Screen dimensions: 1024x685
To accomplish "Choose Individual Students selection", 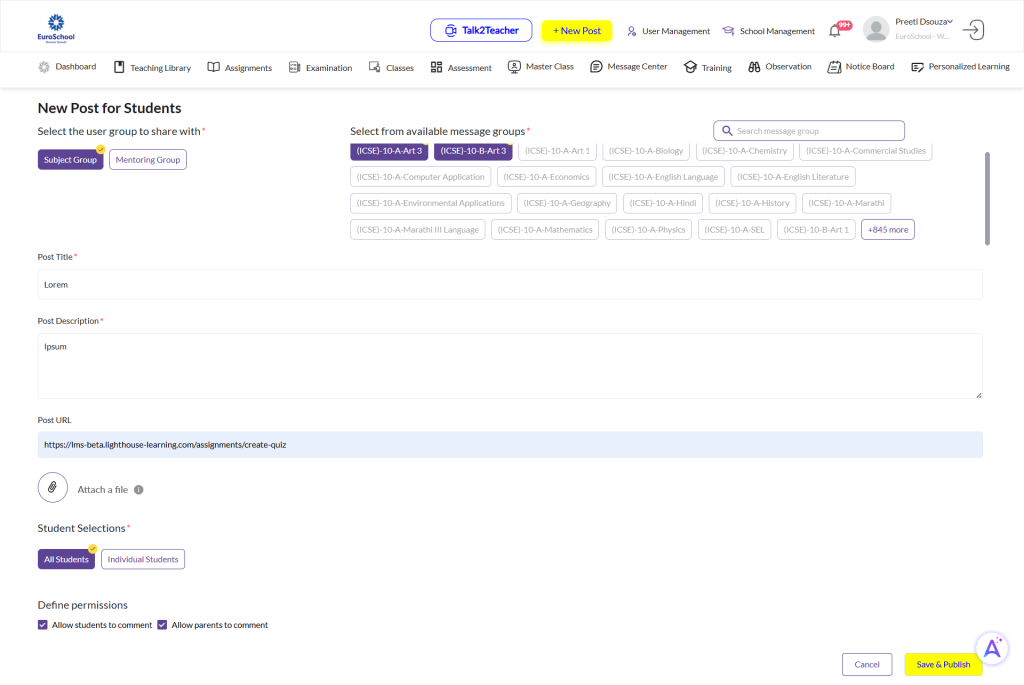I will pyautogui.click(x=143, y=560).
